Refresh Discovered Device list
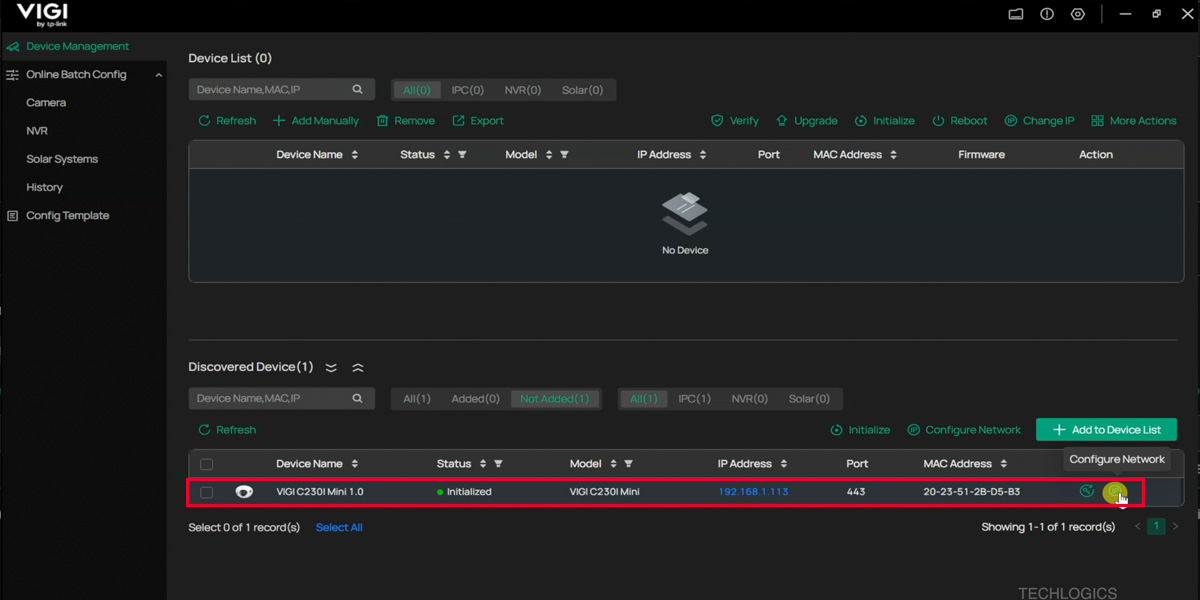 pos(227,430)
